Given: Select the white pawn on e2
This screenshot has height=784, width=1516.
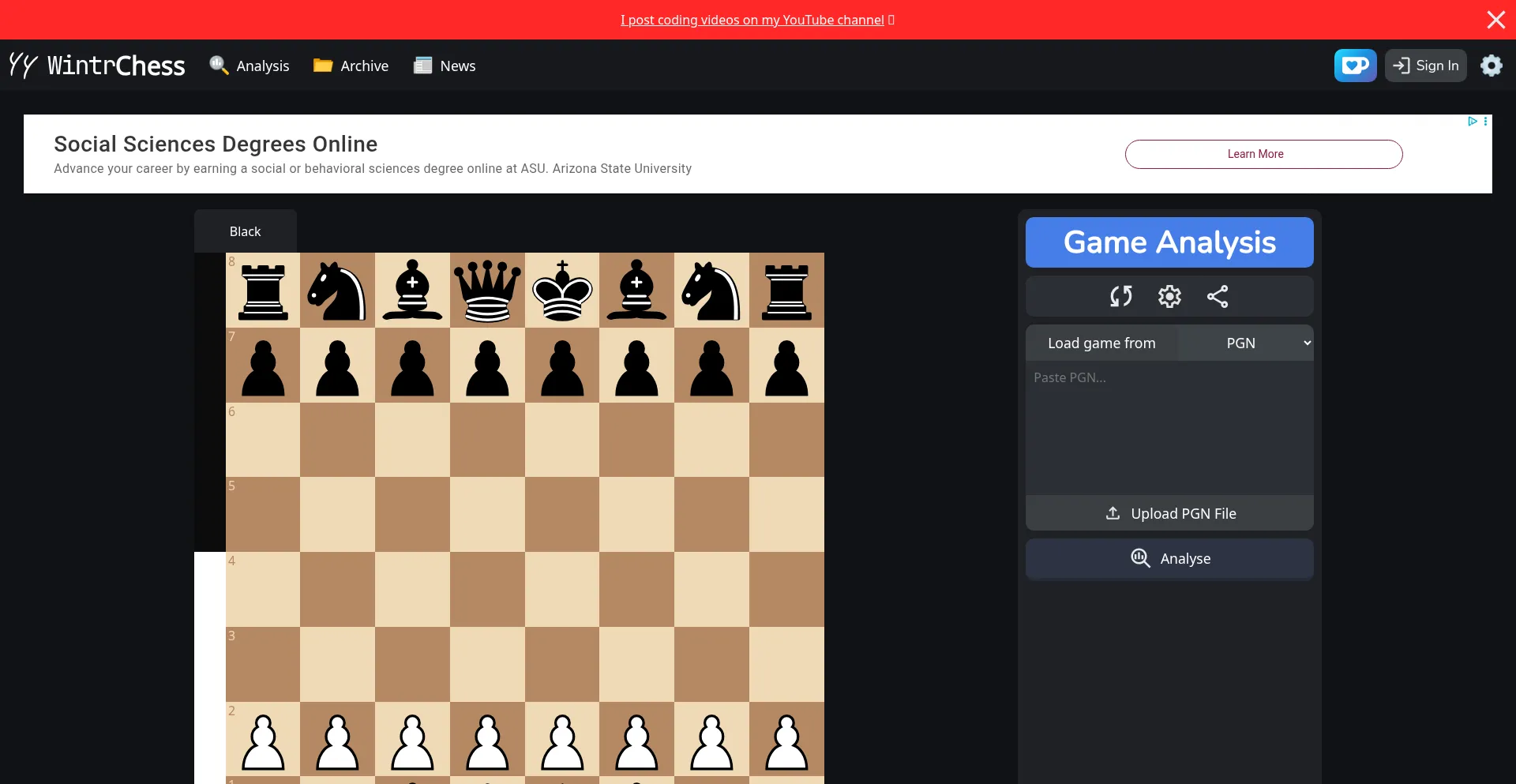Looking at the screenshot, I should [562, 740].
